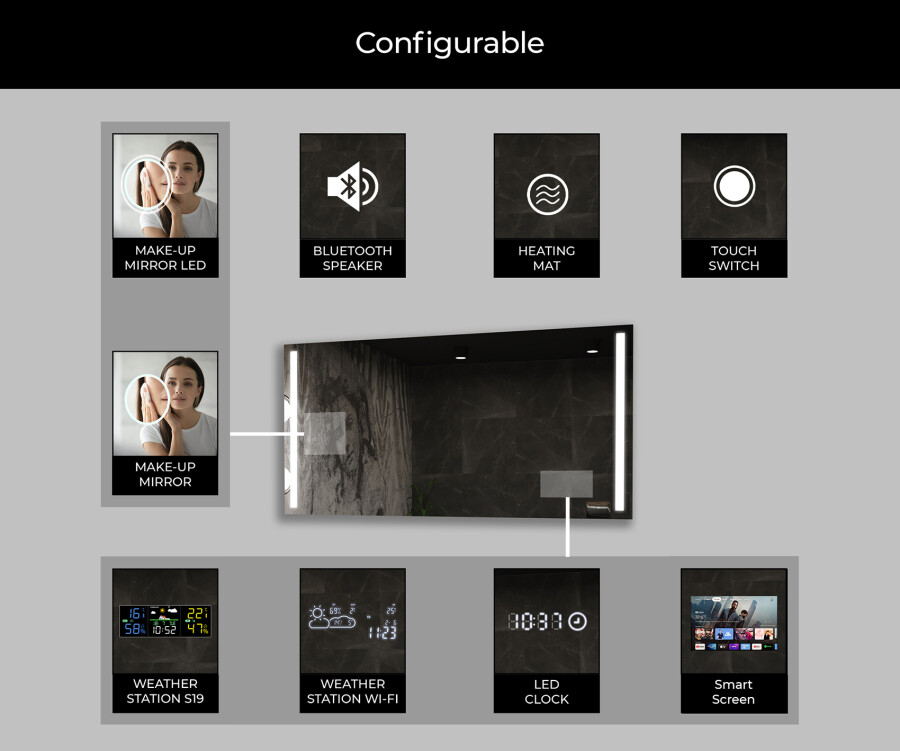Choose the "WEATHER STATION WI-FI" label
The image size is (900, 751).
click(352, 692)
